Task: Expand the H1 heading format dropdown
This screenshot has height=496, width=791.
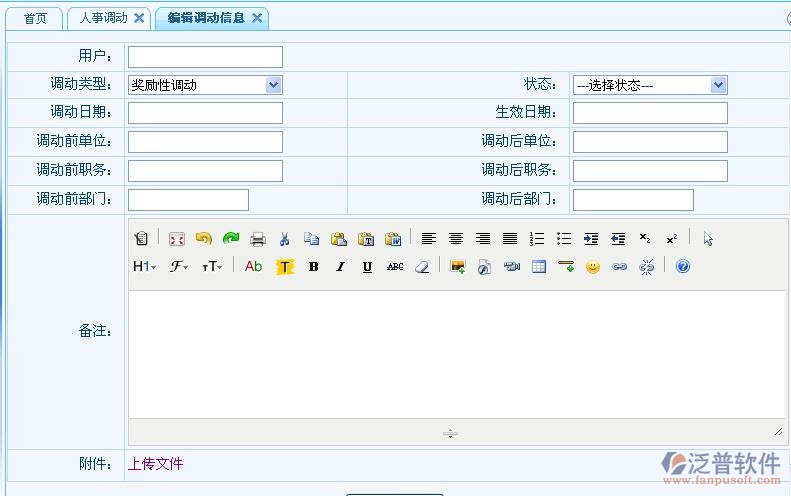Action: pyautogui.click(x=145, y=267)
